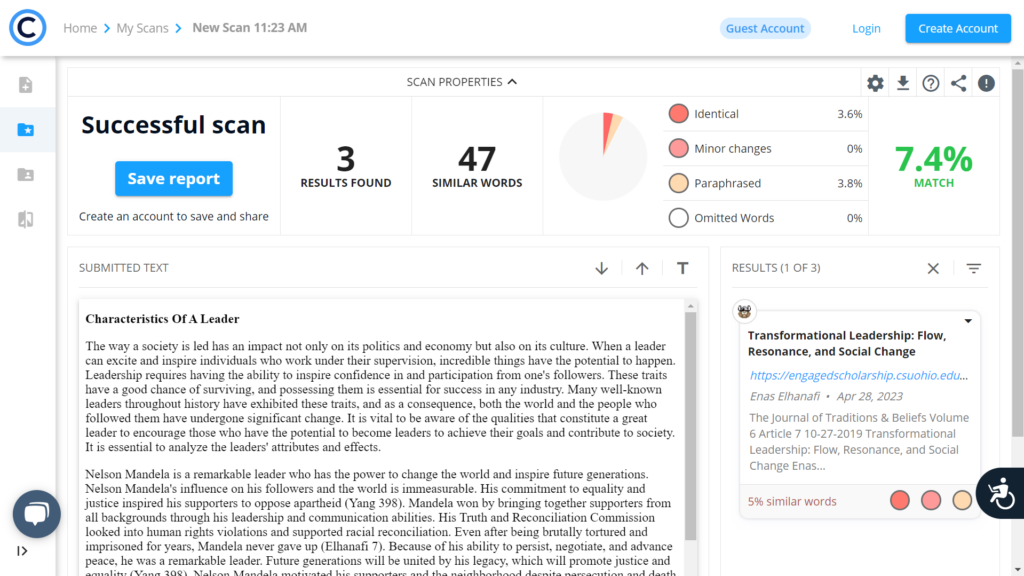Expand the Transformational Leadership result card menu
1024x576 pixels.
tap(968, 321)
